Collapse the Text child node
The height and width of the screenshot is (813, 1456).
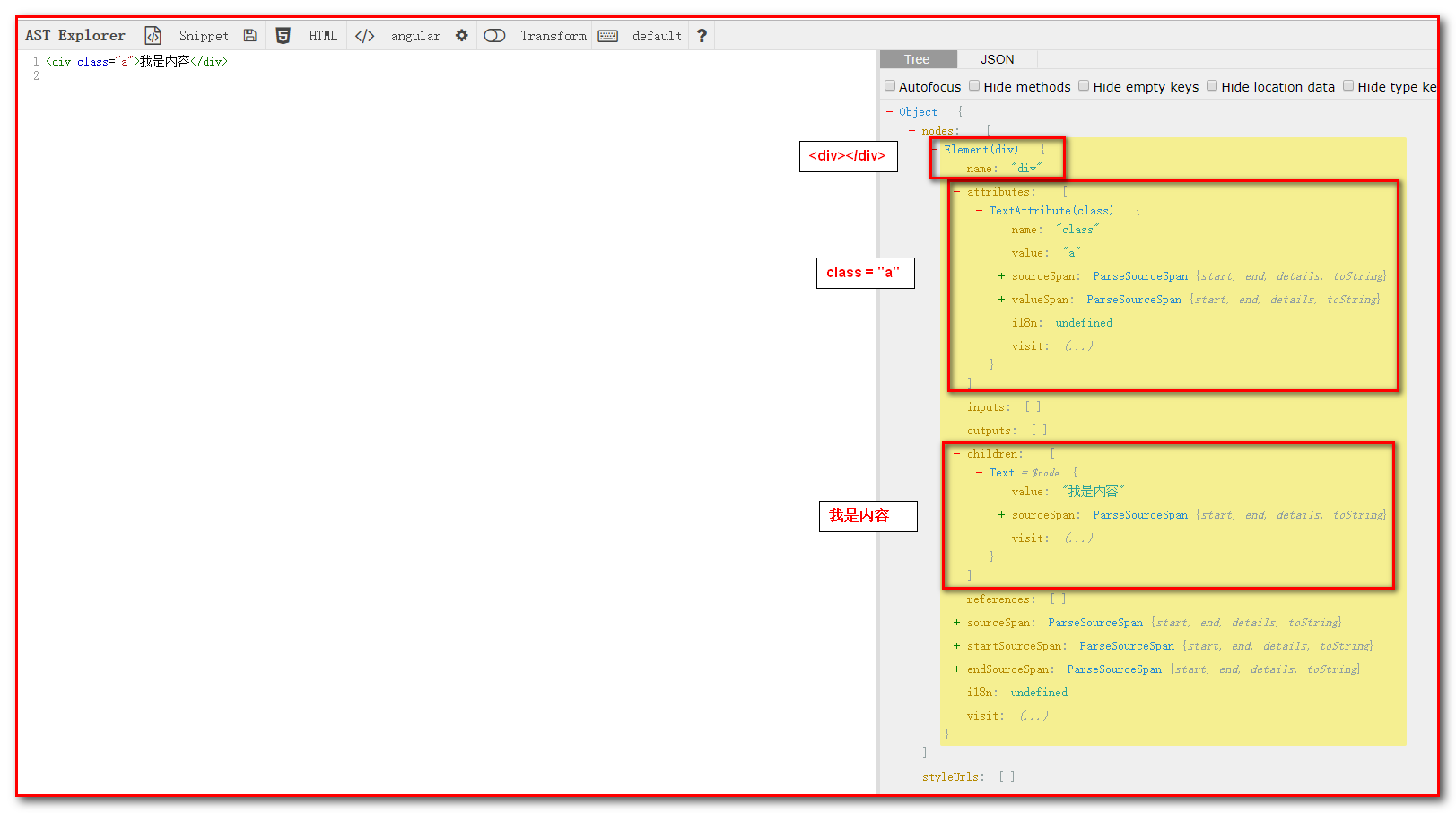tap(979, 473)
